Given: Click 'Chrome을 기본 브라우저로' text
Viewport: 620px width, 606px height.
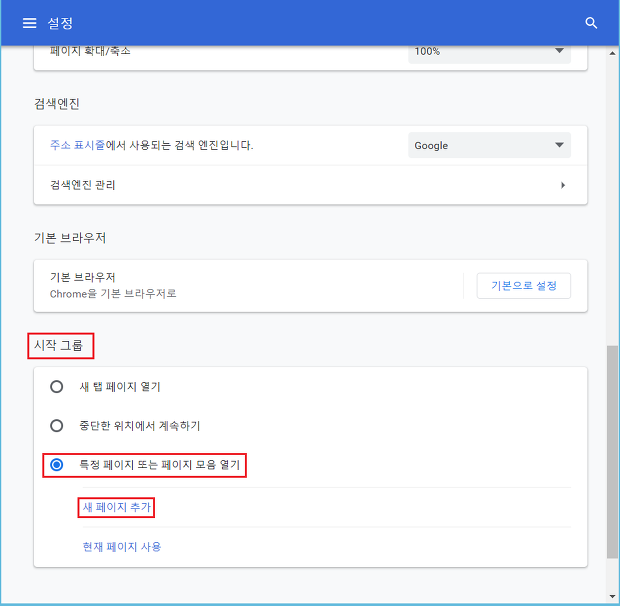Looking at the screenshot, I should tap(113, 294).
